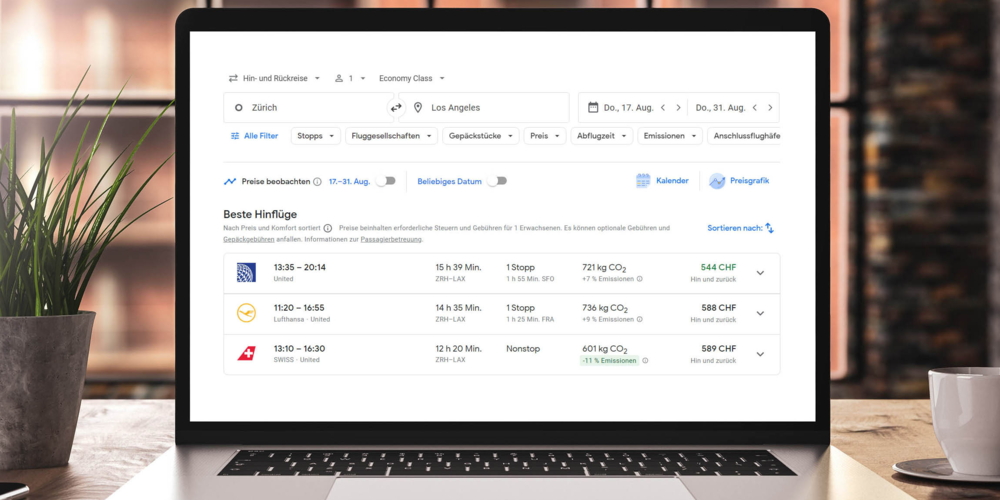This screenshot has height=500, width=1000.
Task: Expand the 588 CHF Lufthansa flight details
Action: tap(760, 313)
